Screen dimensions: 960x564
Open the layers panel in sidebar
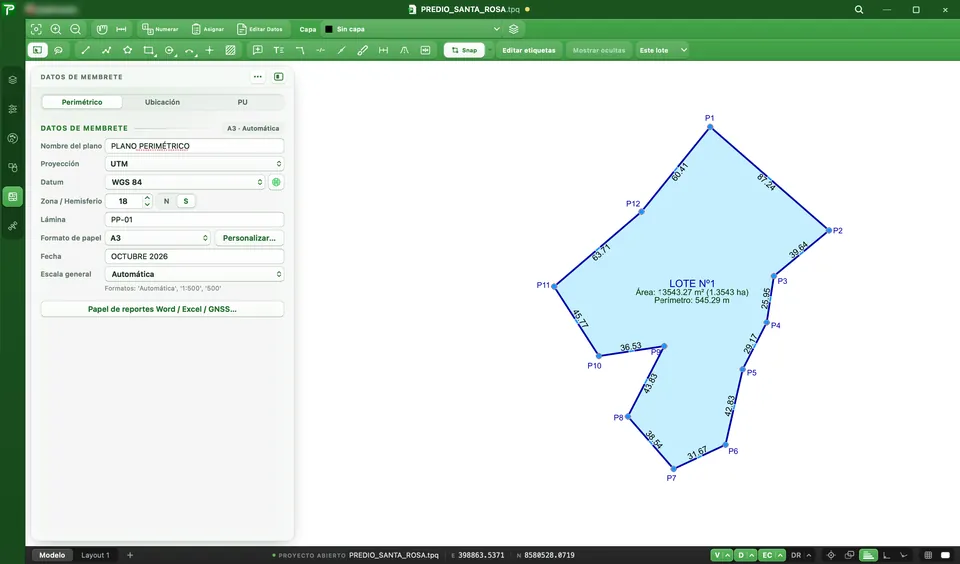12,80
